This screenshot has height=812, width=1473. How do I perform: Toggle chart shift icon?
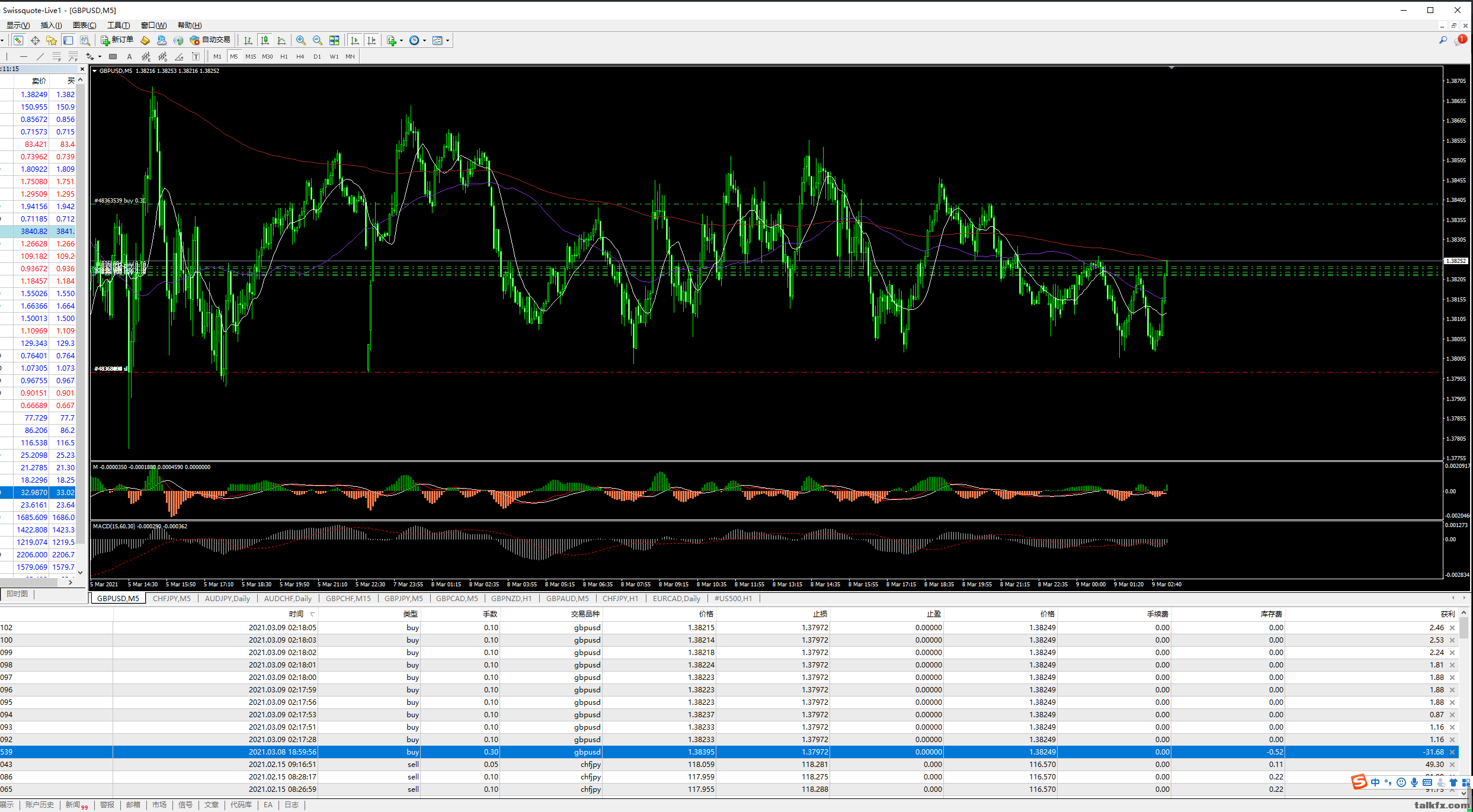[x=372, y=40]
